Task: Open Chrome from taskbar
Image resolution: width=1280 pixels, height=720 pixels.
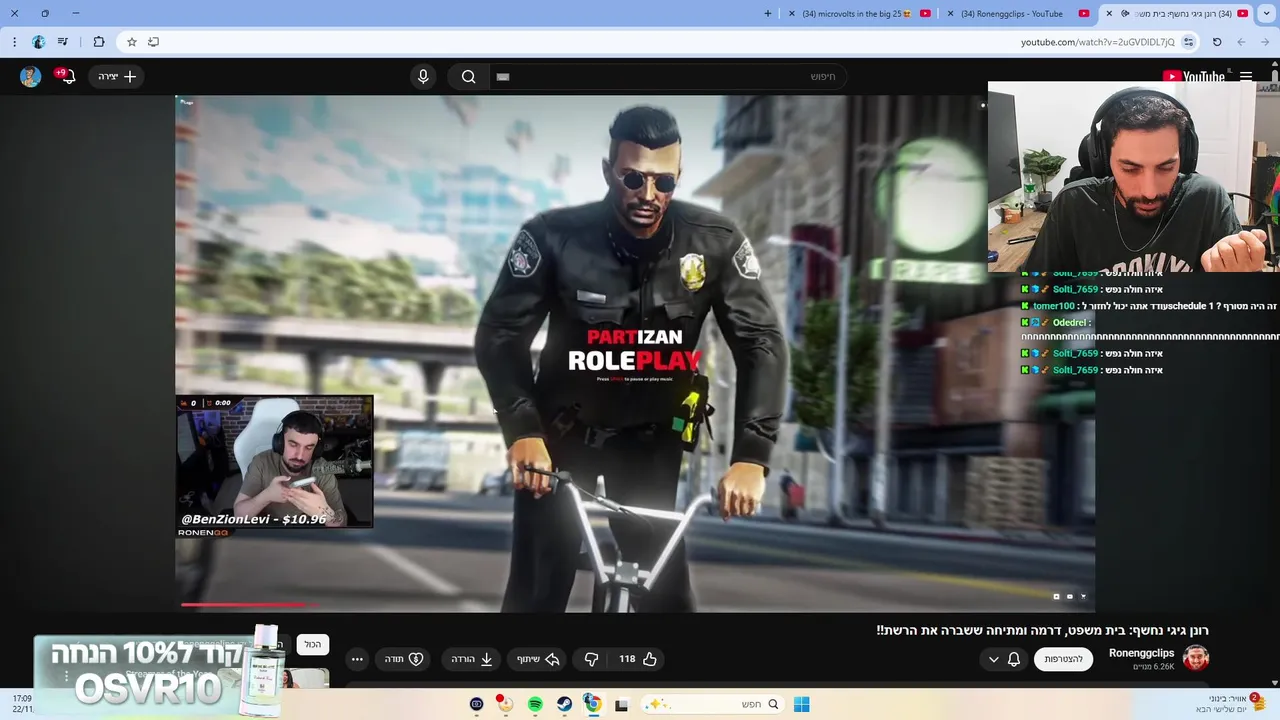Action: [592, 704]
